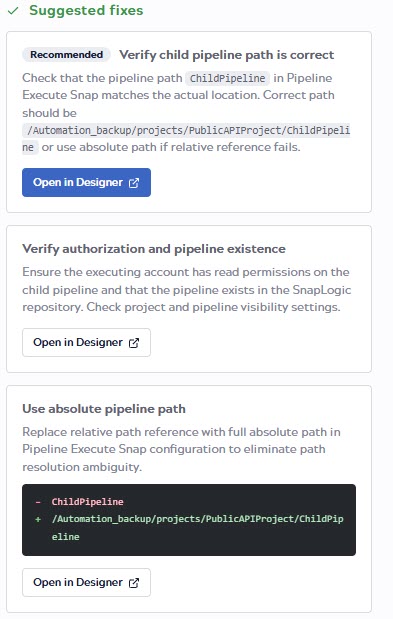393x619 pixels.
Task: Click the removed ChildPipeline diff line
Action: pyautogui.click(x=88, y=502)
